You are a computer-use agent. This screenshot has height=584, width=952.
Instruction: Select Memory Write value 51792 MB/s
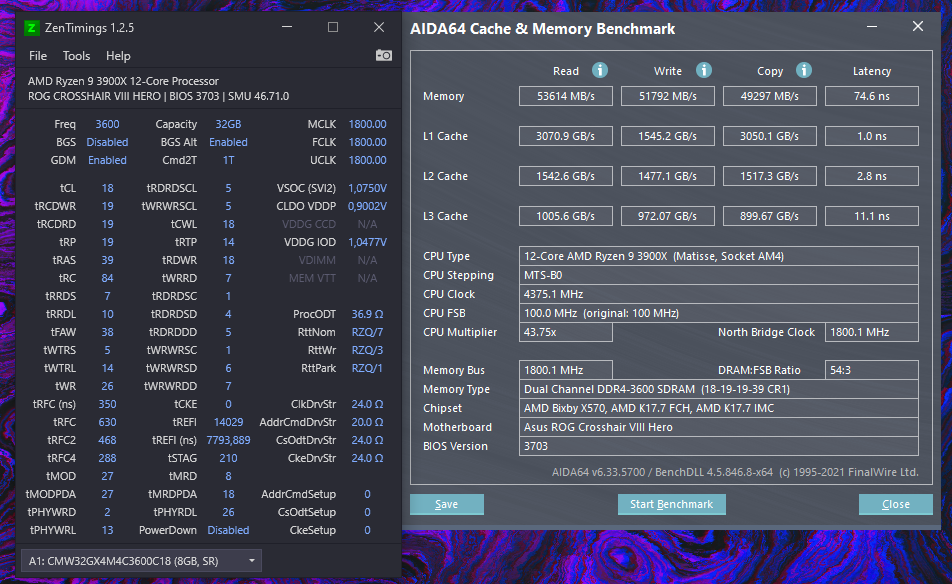668,96
